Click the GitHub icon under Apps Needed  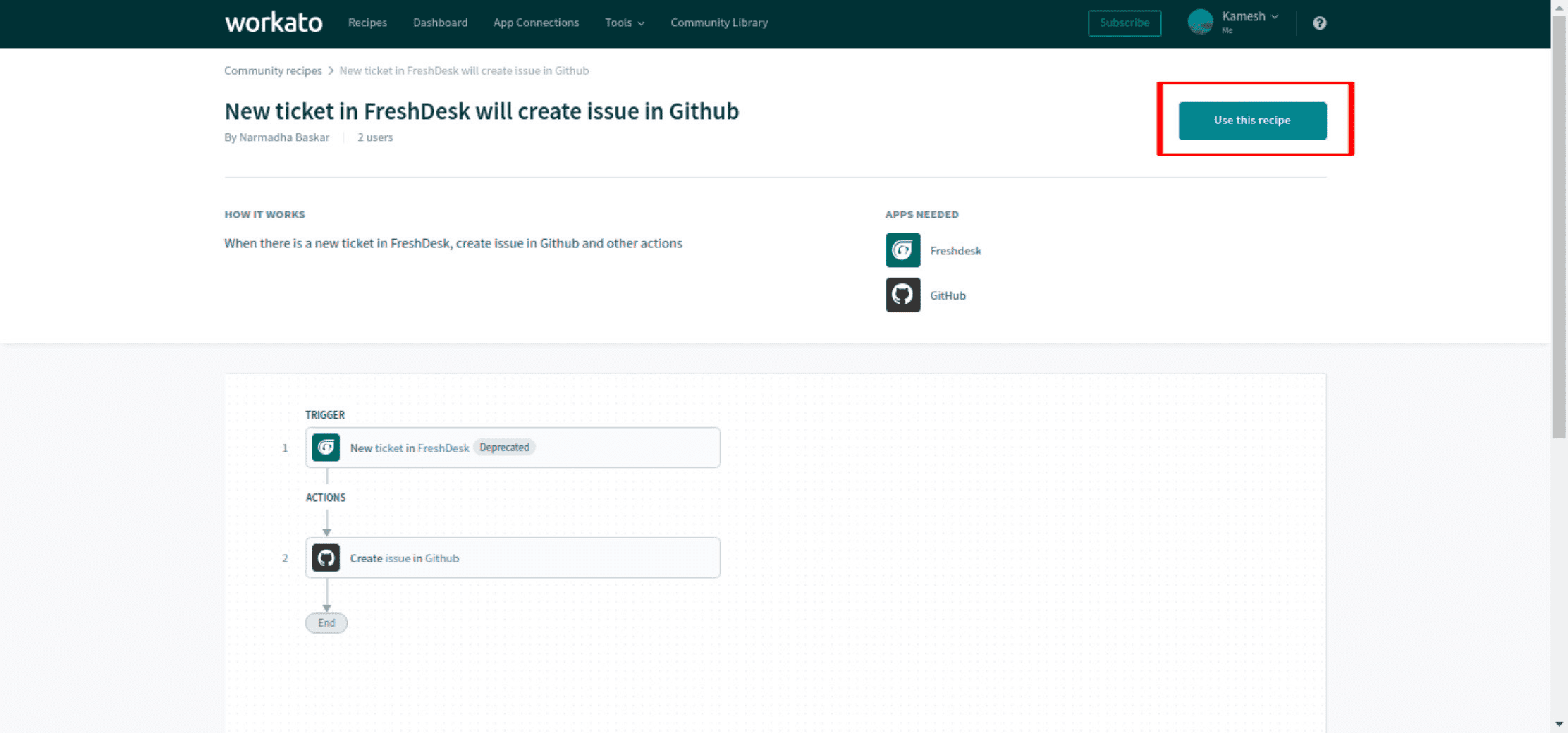click(x=902, y=295)
